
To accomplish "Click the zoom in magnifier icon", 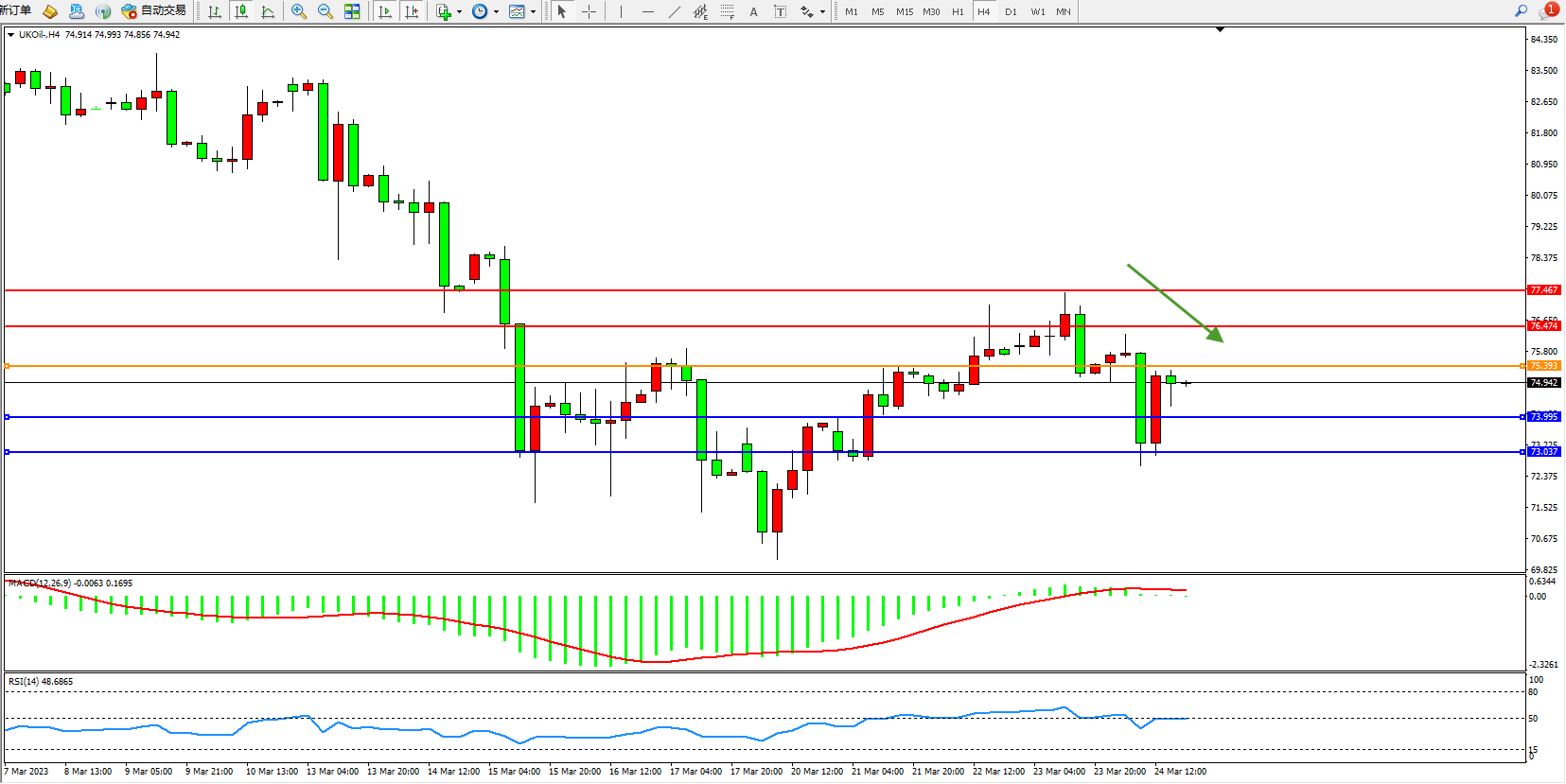I will 299,11.
